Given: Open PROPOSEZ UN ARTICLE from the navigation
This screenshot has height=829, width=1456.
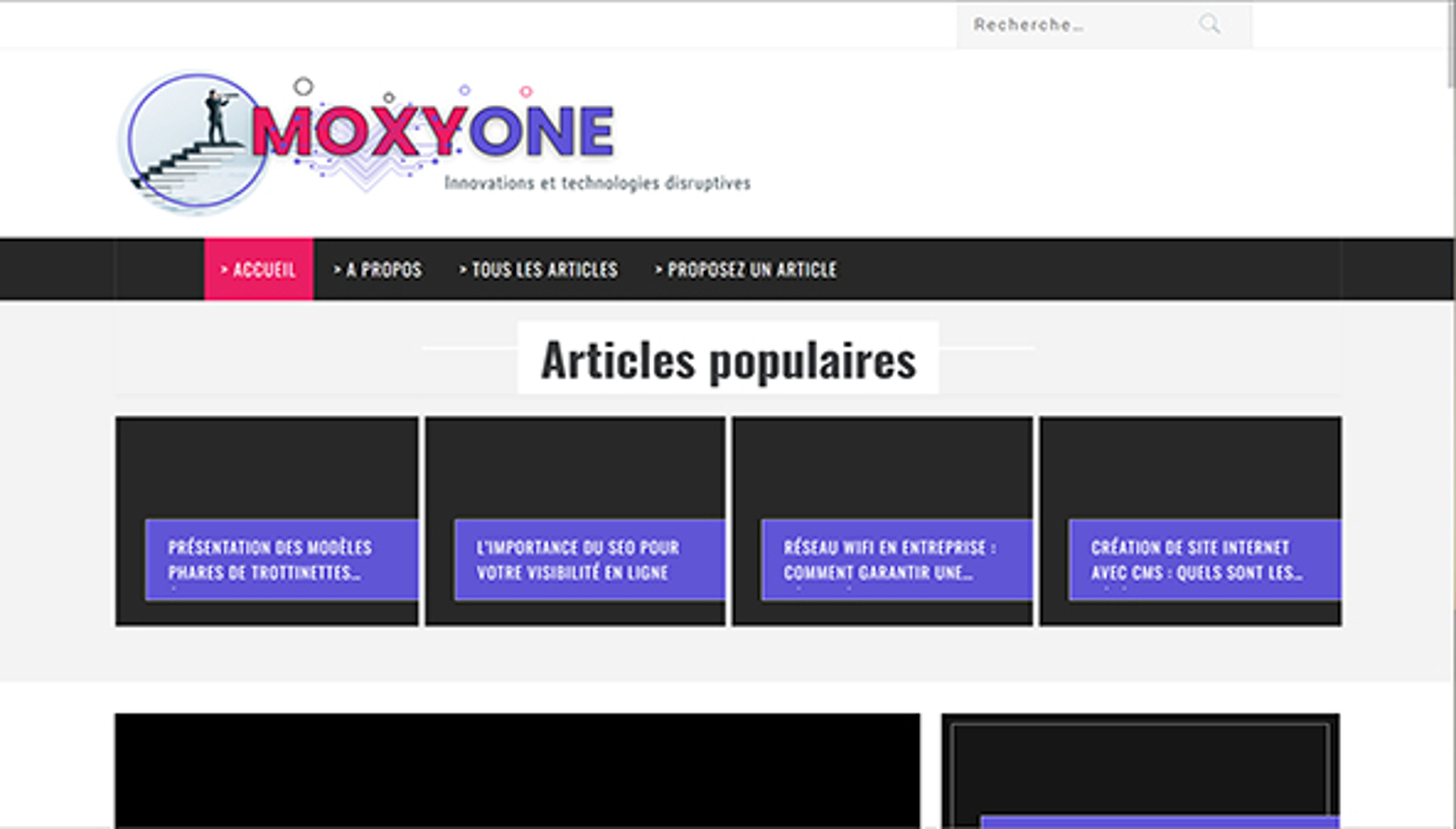Looking at the screenshot, I should [x=745, y=270].
